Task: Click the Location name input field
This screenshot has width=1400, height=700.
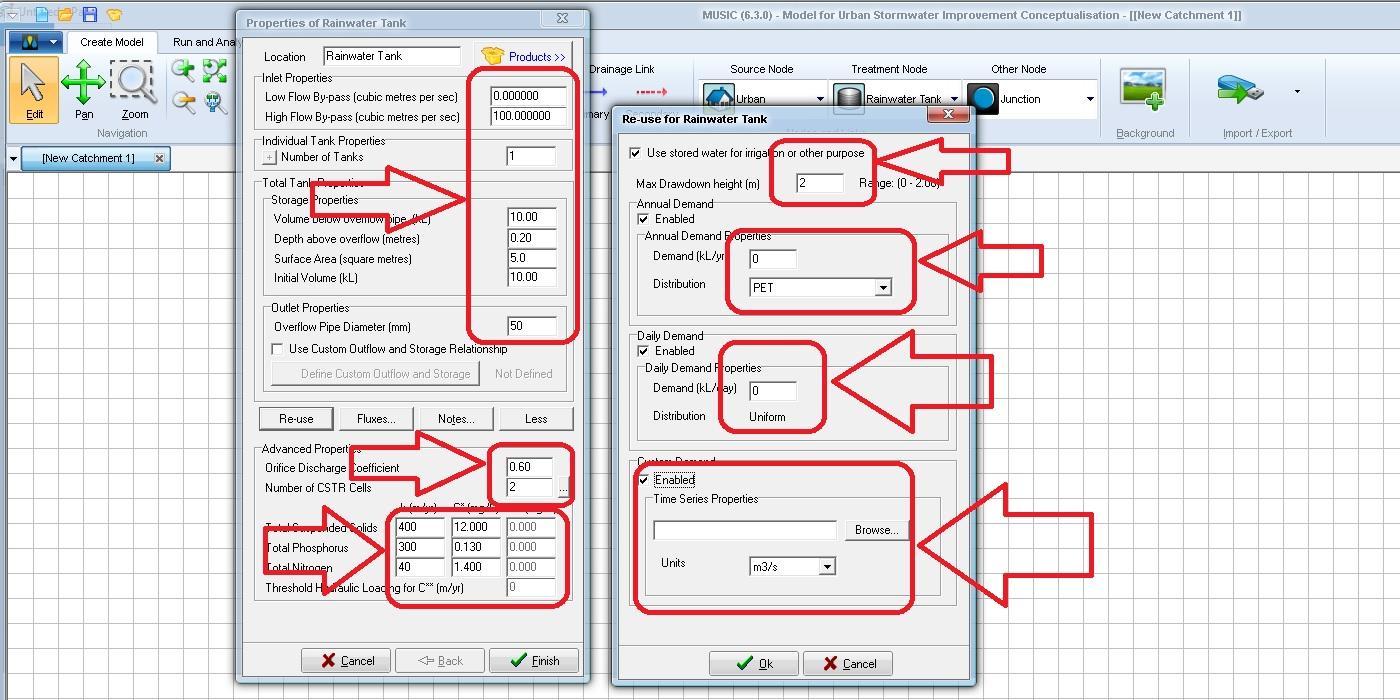Action: click(392, 56)
